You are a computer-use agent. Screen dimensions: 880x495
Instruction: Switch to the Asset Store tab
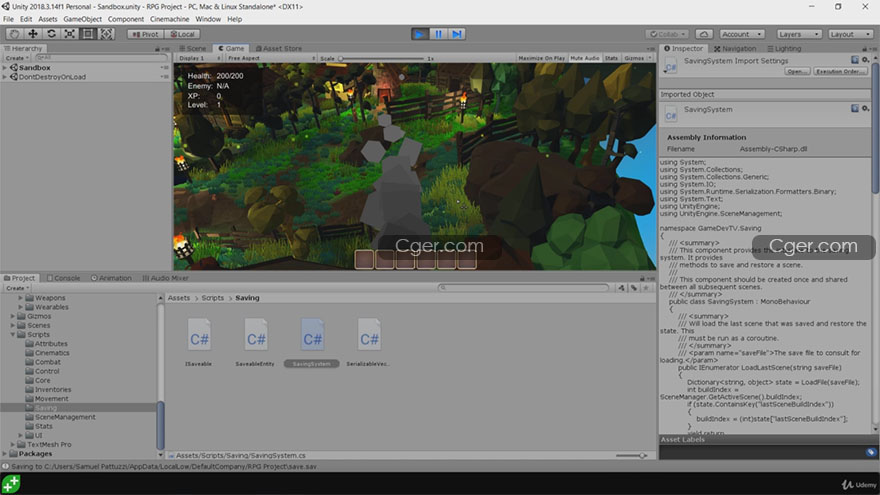pyautogui.click(x=278, y=49)
